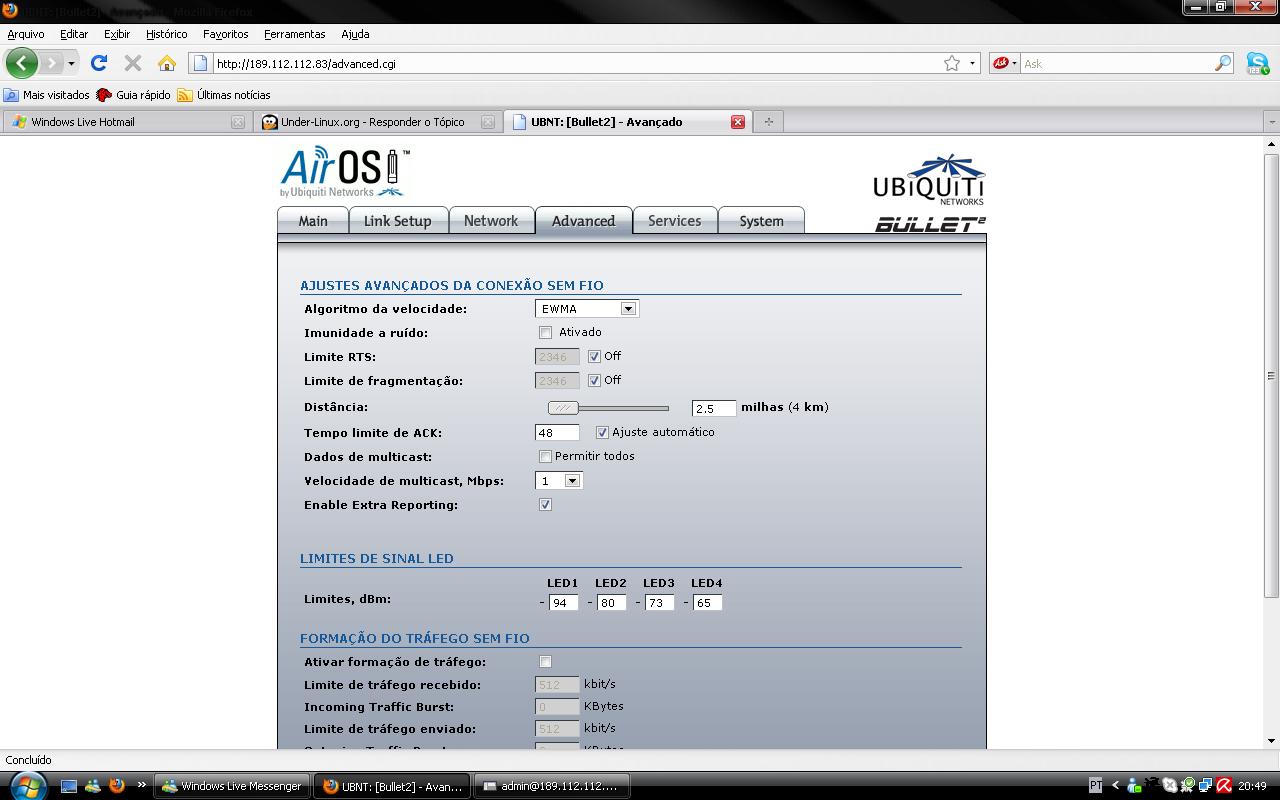1280x800 pixels.
Task: Open the Velocidade de multicast dropdown
Action: (x=559, y=481)
